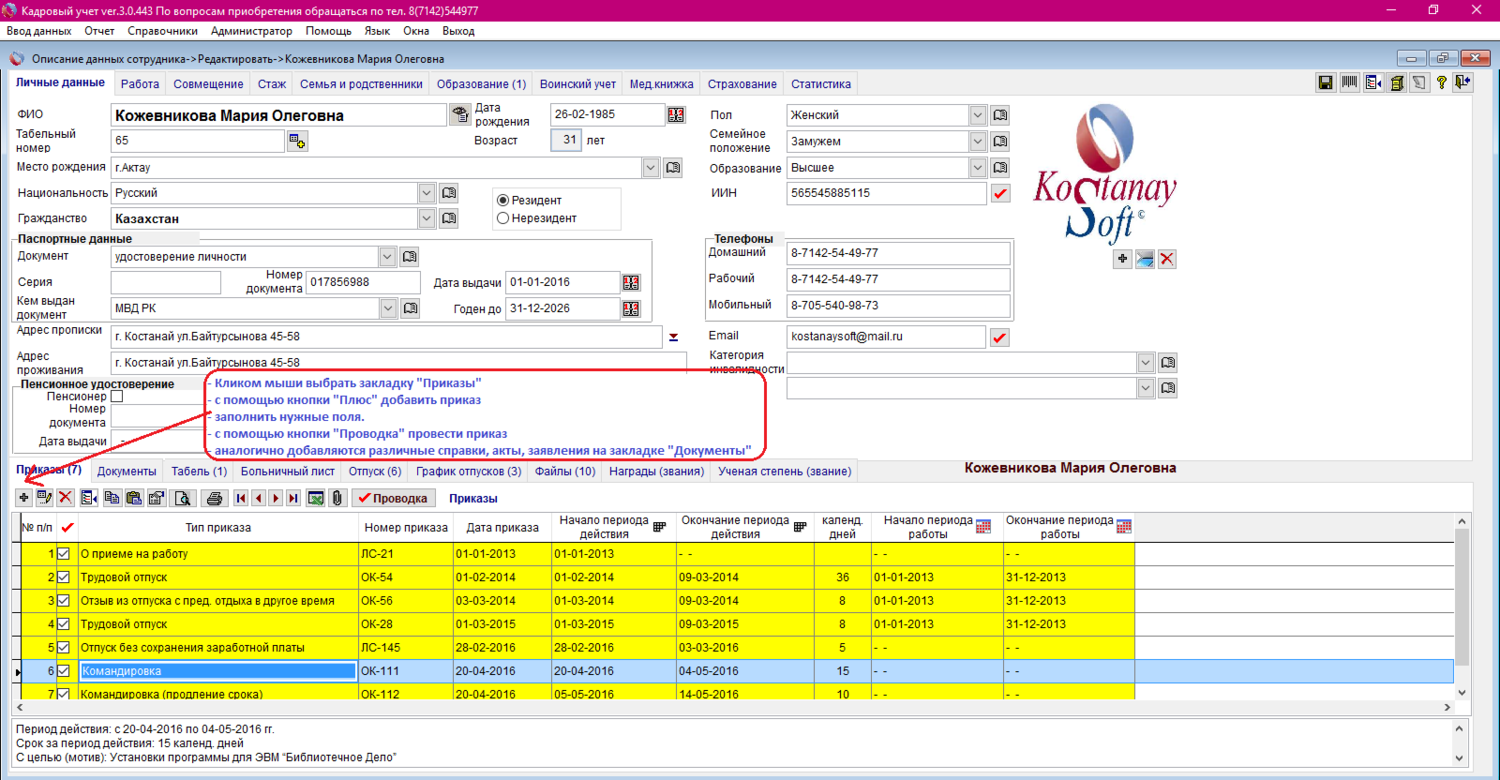The height and width of the screenshot is (780, 1500).
Task: Expand the Пол dropdown
Action: [977, 115]
